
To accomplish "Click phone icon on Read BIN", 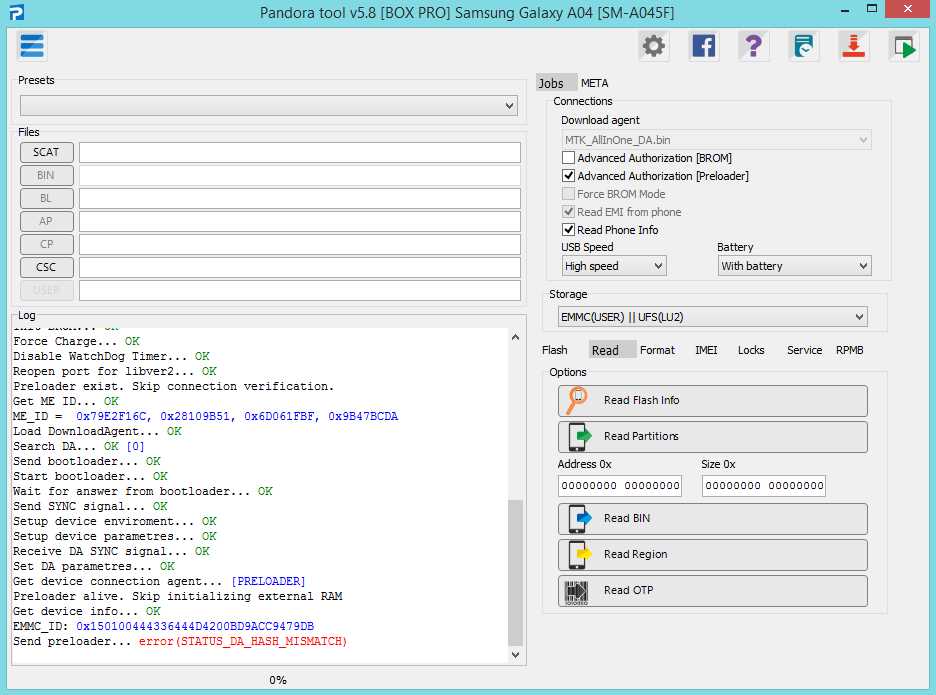I will click(578, 518).
